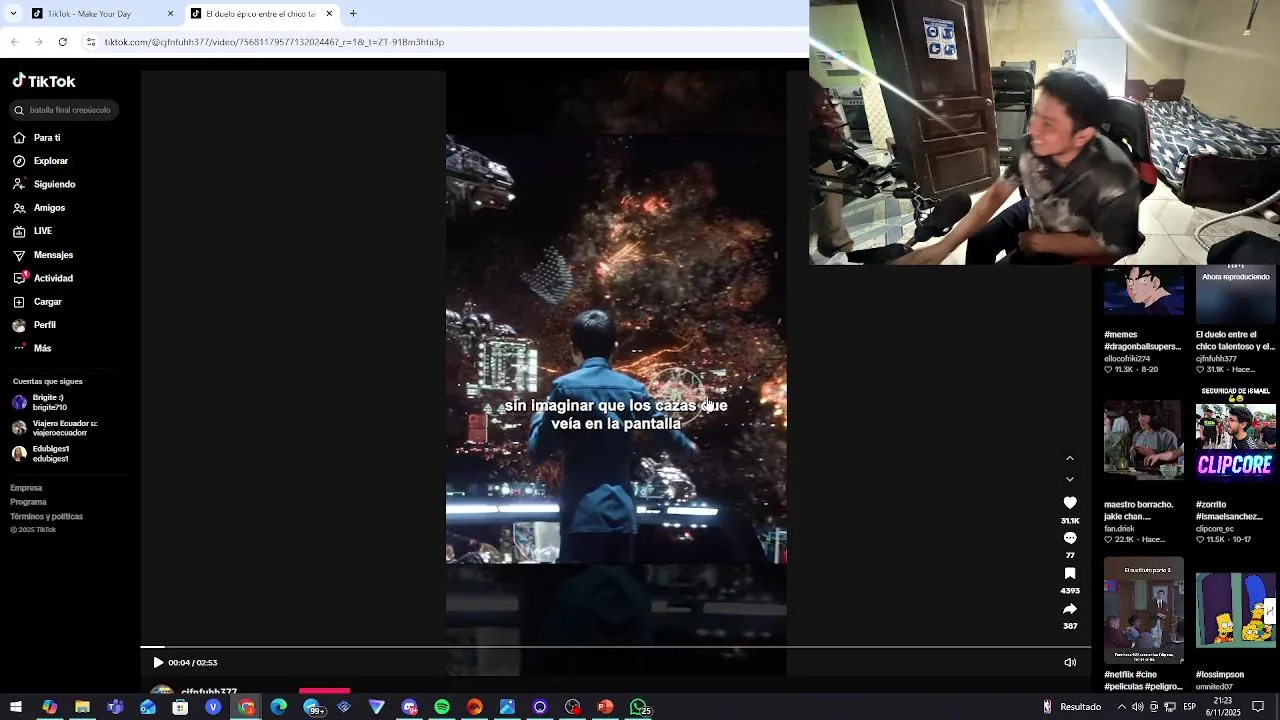Open Mensajes in the sidebar

pos(43,255)
